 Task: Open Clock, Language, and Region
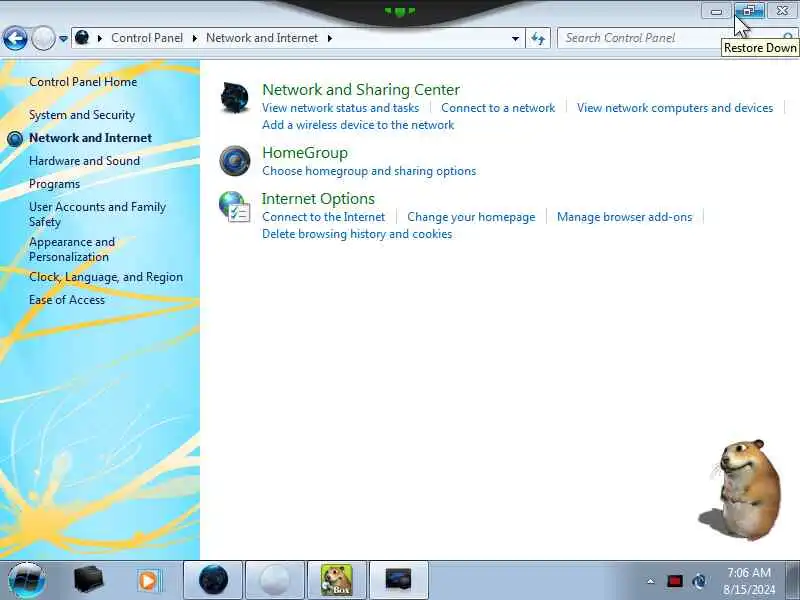(106, 277)
